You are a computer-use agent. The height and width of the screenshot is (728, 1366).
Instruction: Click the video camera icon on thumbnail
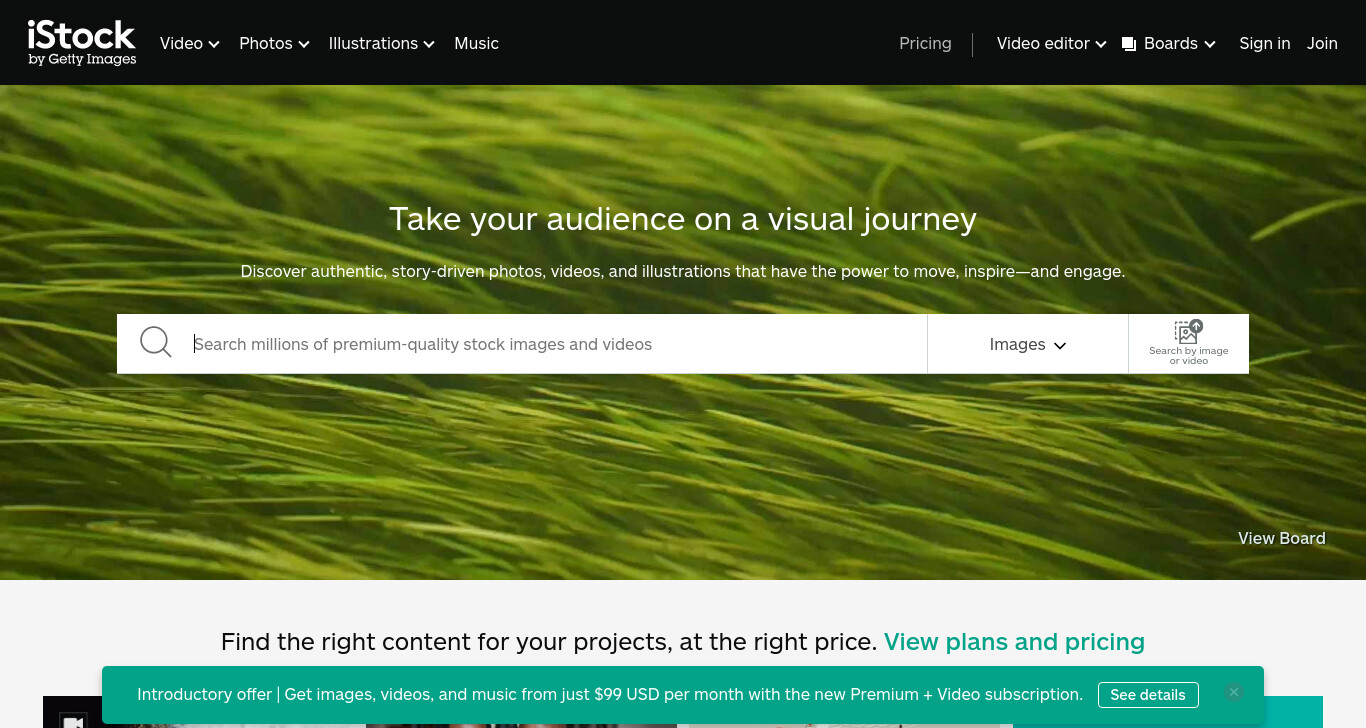[72, 720]
